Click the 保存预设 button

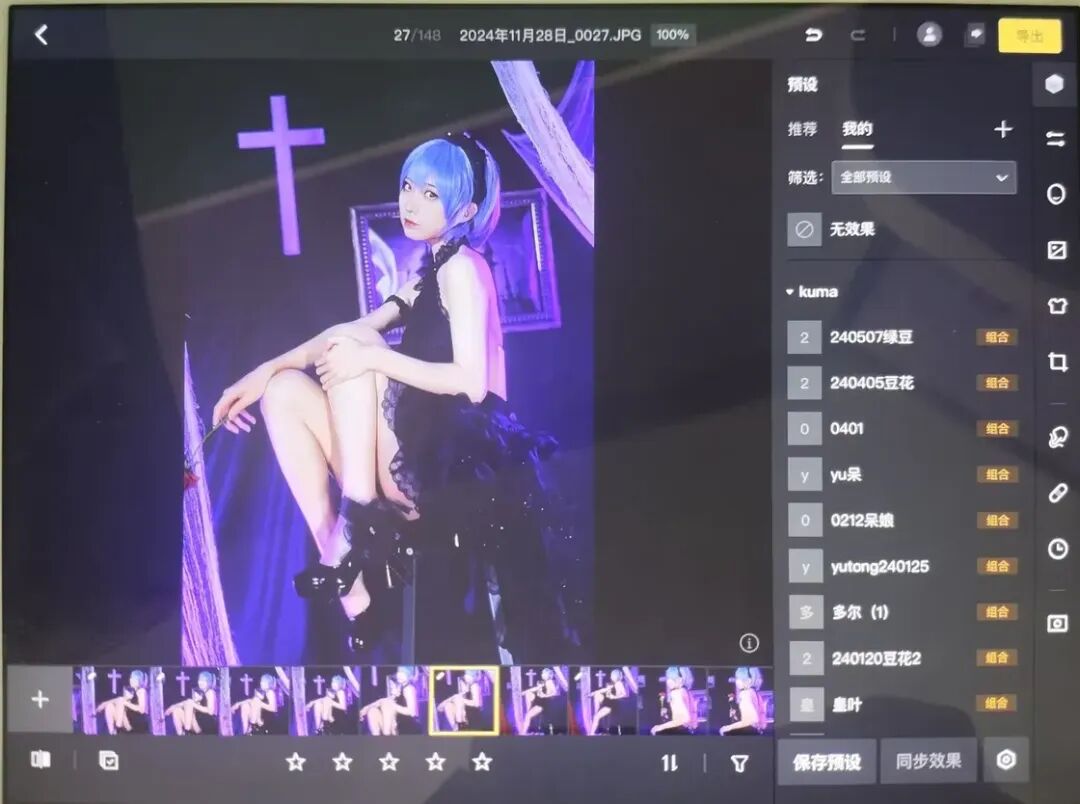pos(827,761)
